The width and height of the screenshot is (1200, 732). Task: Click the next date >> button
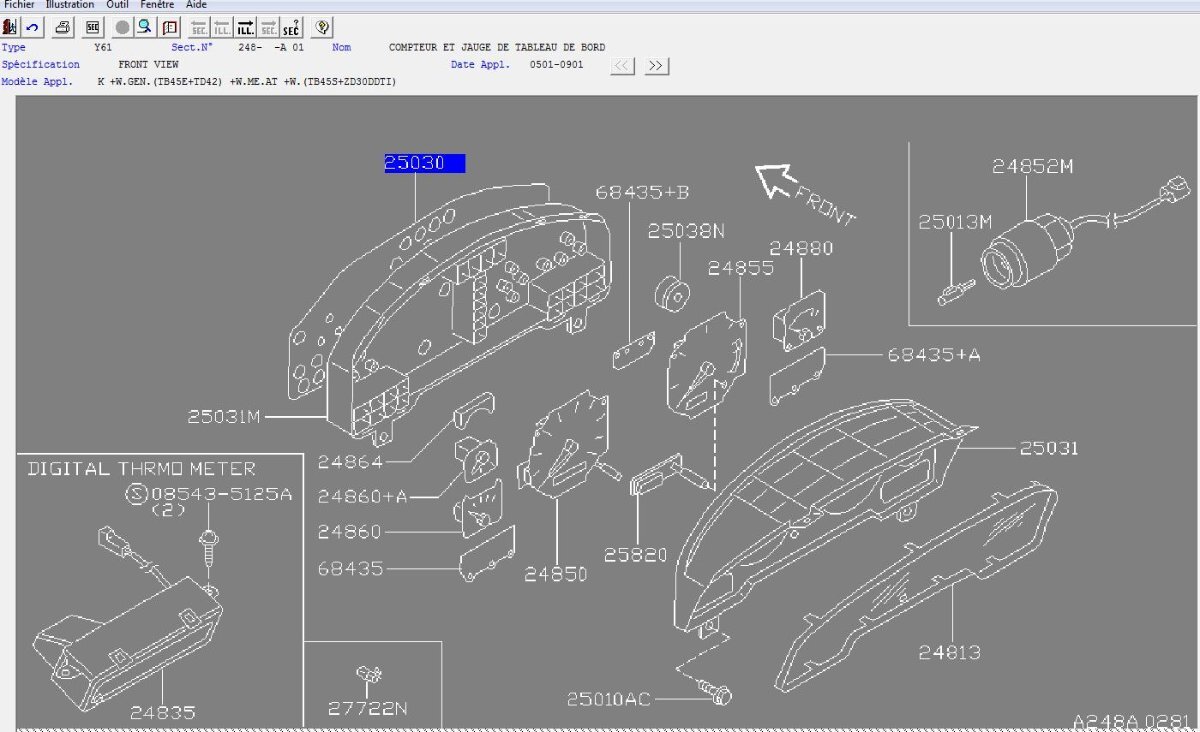[656, 66]
